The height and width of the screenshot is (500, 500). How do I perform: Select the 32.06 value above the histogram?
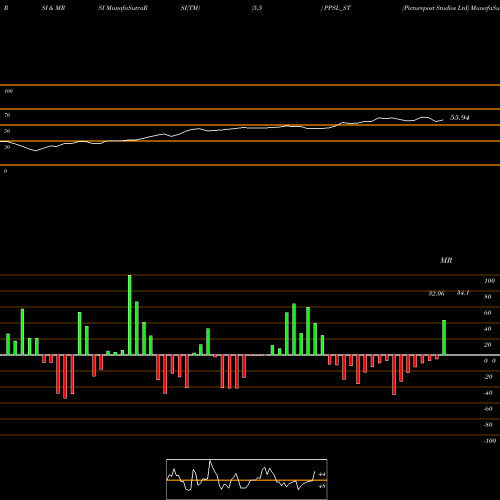pyautogui.click(x=436, y=294)
